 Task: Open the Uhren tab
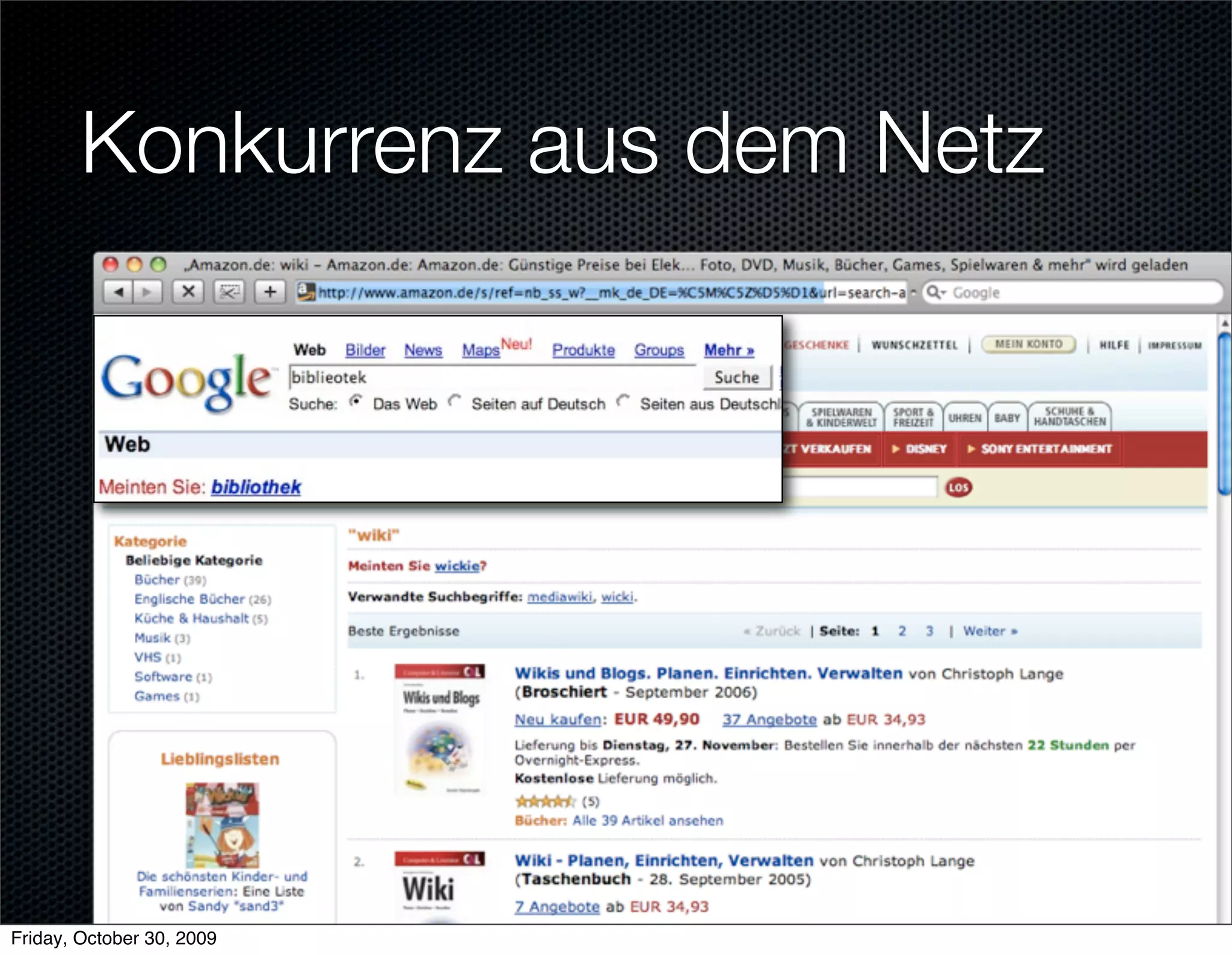[965, 418]
